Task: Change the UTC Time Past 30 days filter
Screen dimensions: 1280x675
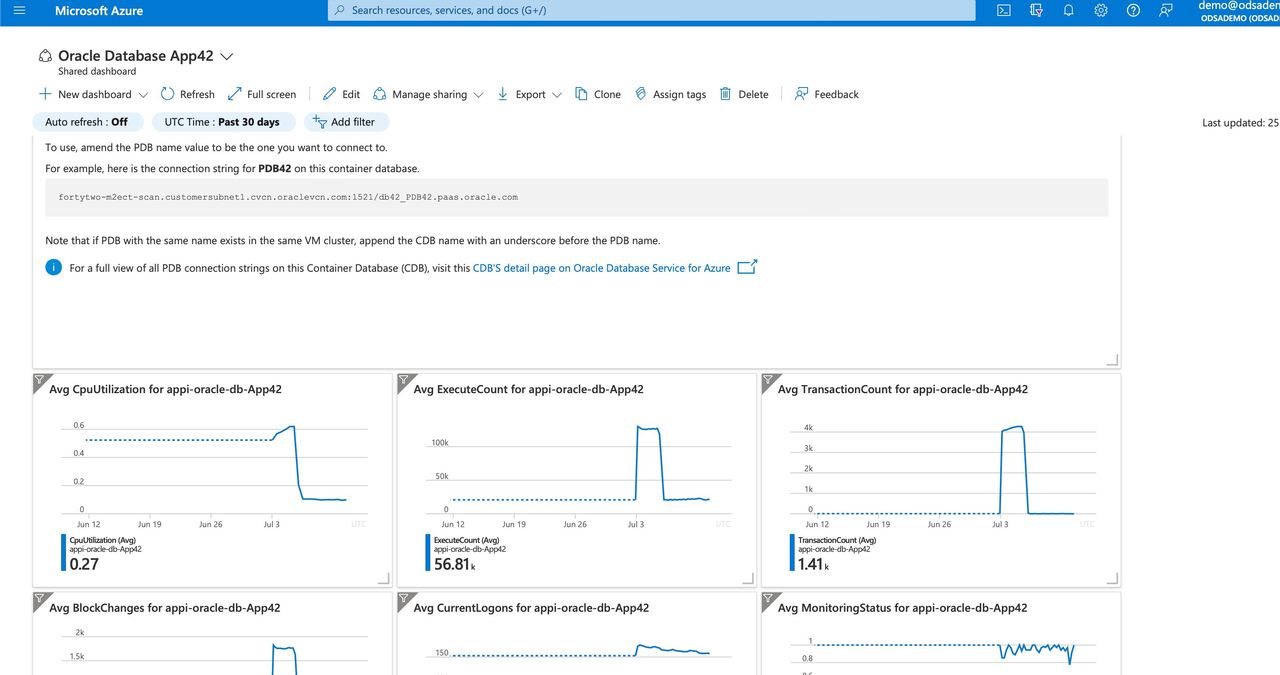Action: tap(223, 122)
